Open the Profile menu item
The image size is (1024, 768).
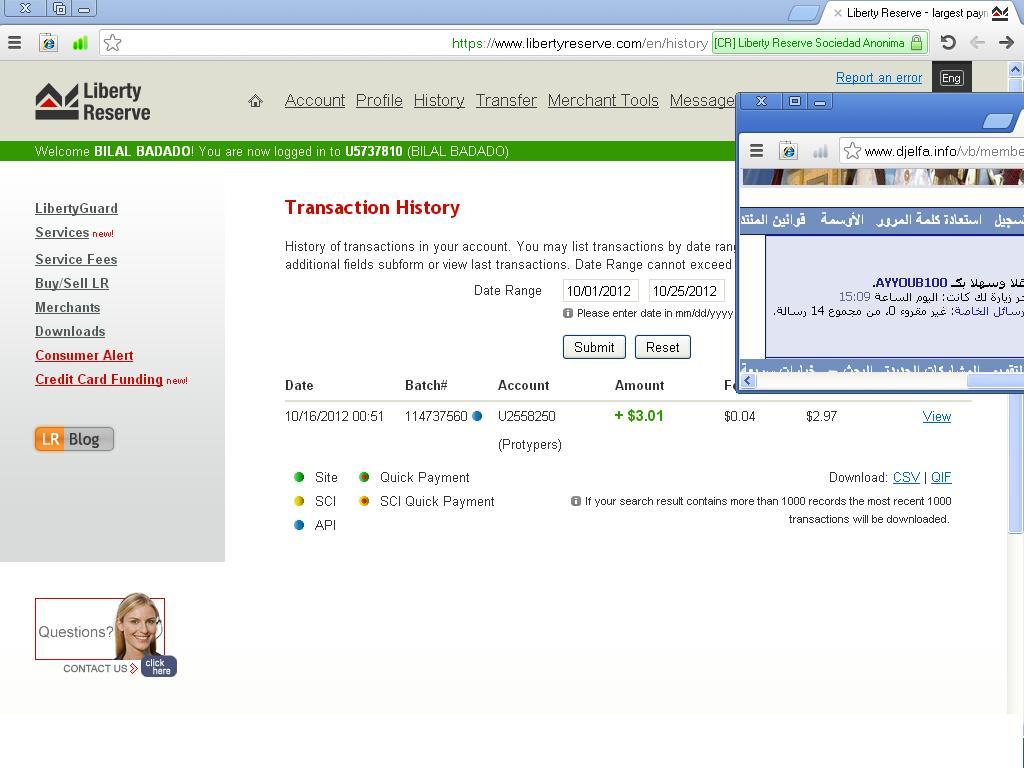point(379,101)
